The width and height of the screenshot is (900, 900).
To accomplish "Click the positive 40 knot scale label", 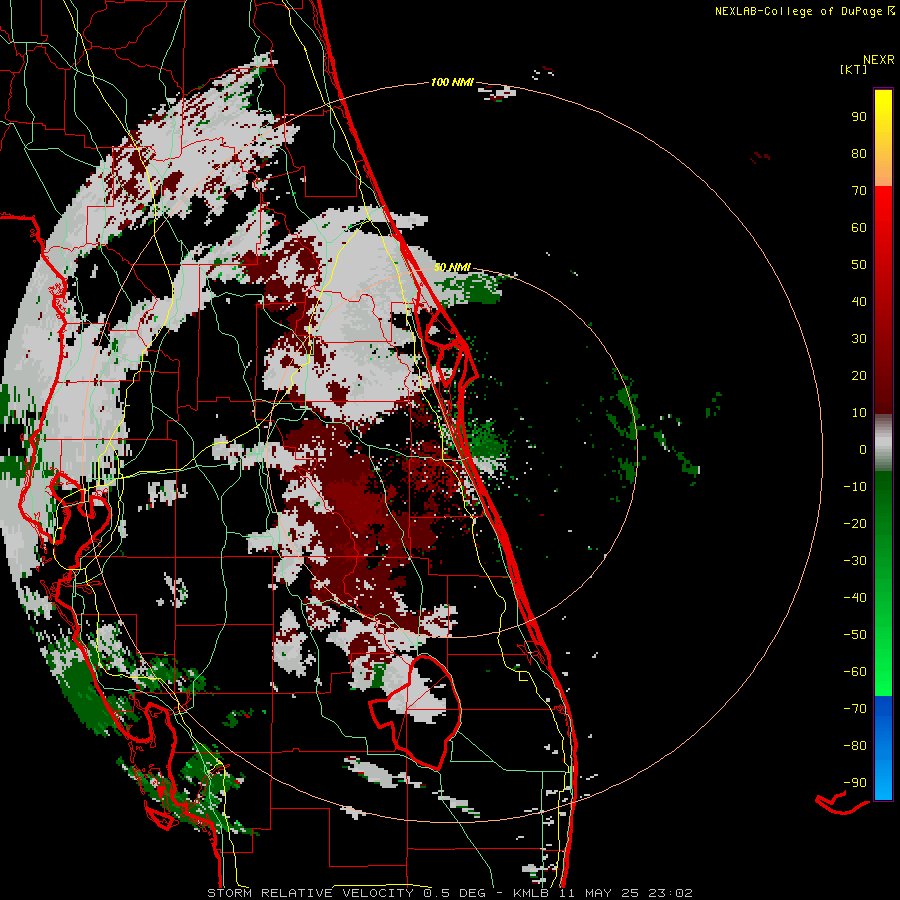I will pos(859,301).
